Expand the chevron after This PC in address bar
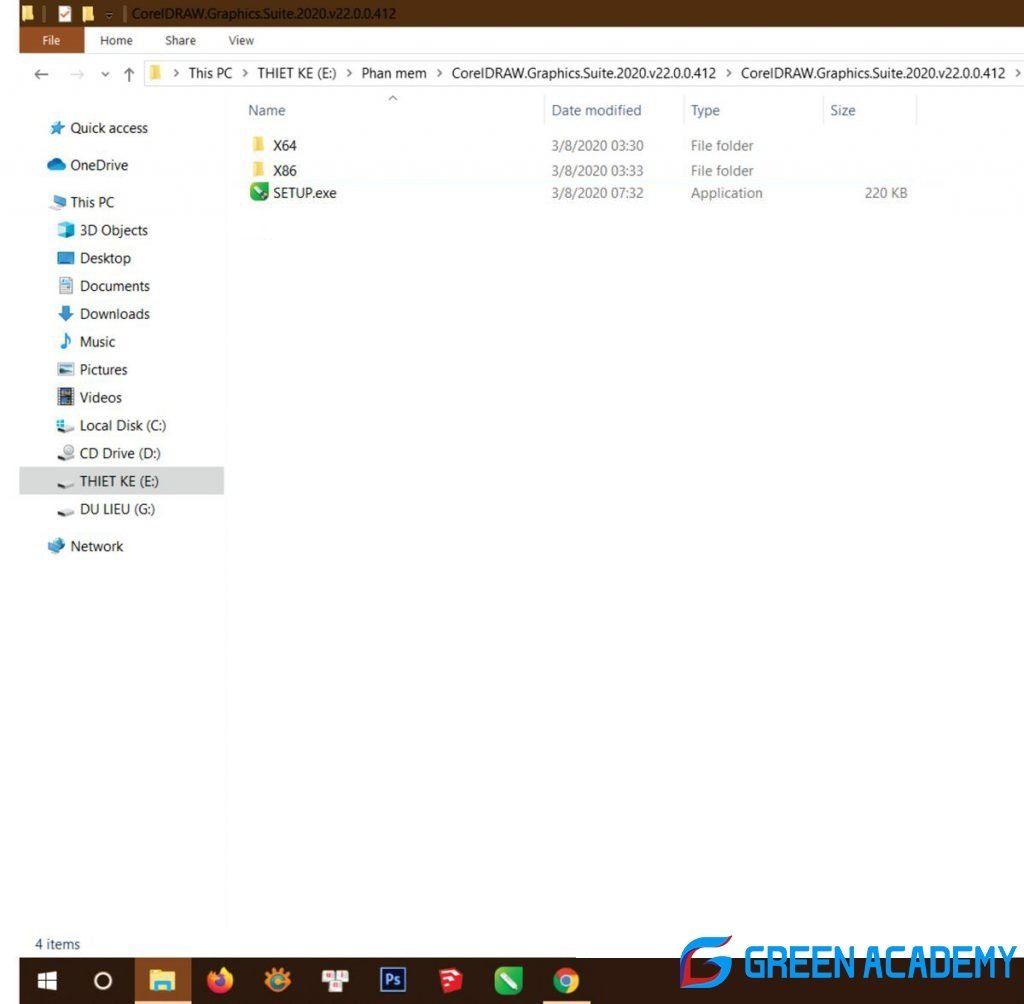The image size is (1024, 1004). 244,73
